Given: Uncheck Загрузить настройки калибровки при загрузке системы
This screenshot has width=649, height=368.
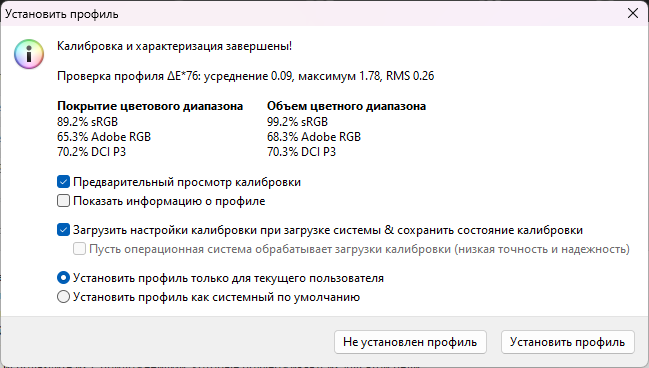Looking at the screenshot, I should [x=63, y=230].
